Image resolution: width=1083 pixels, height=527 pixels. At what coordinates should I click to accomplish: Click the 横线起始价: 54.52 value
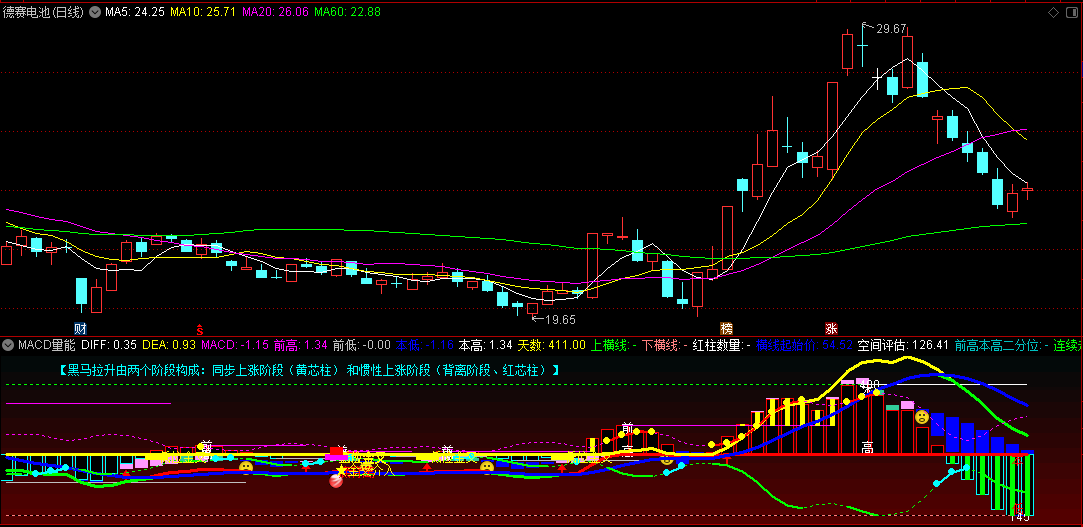click(x=805, y=345)
